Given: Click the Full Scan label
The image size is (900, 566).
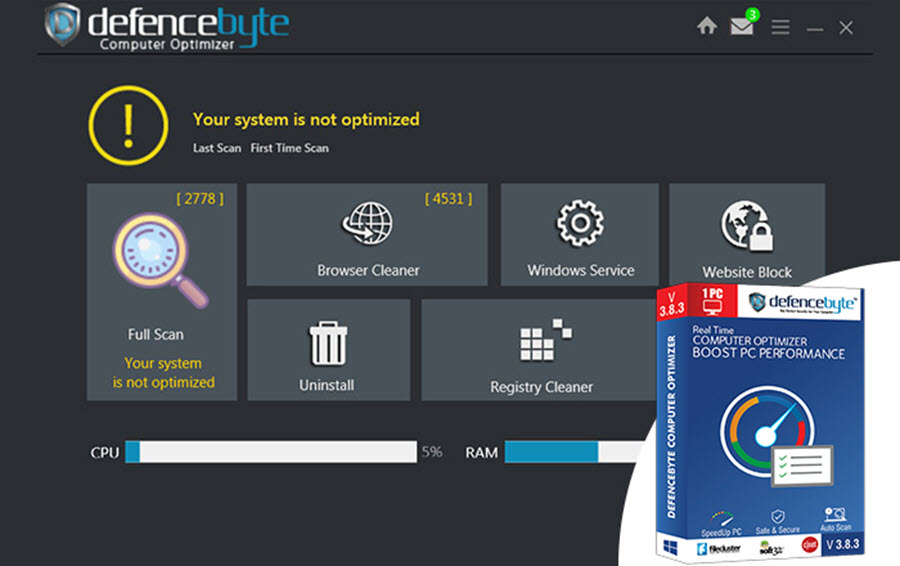Looking at the screenshot, I should click(156, 335).
